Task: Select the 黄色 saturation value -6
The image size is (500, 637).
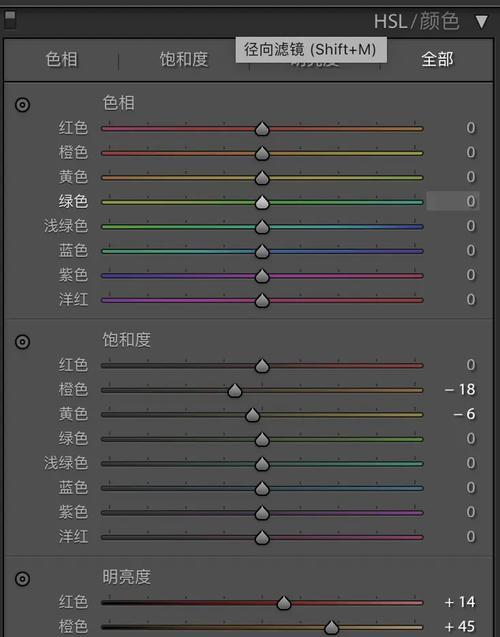Action: click(x=464, y=414)
